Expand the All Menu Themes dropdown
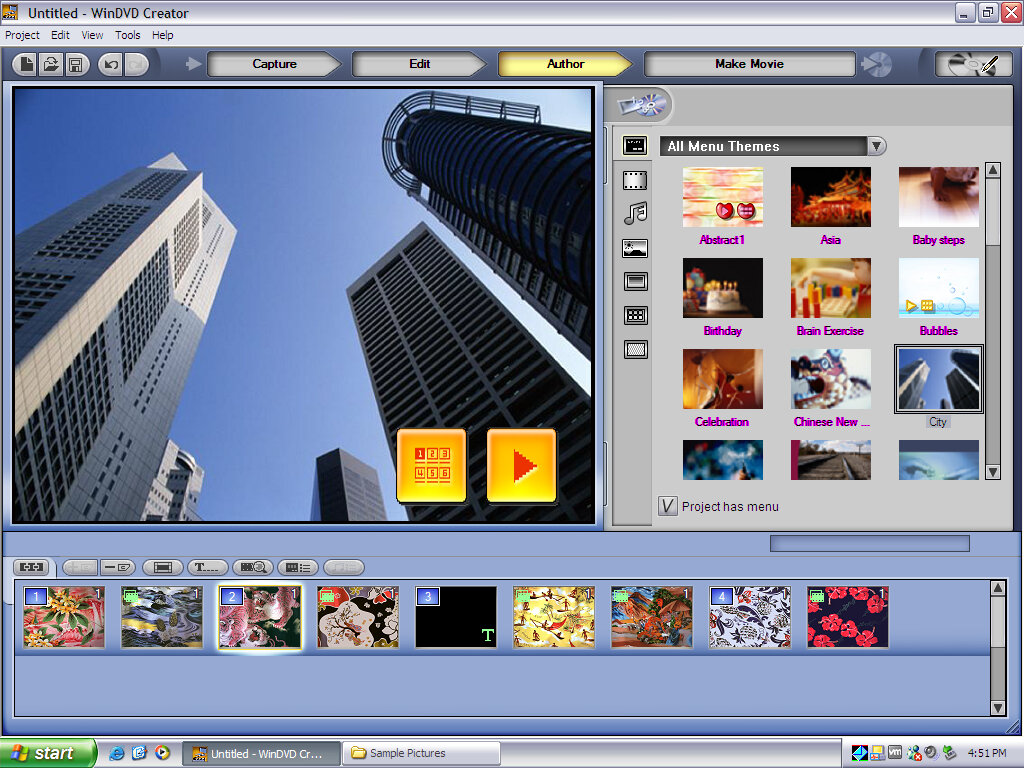This screenshot has width=1024, height=768. coord(876,146)
